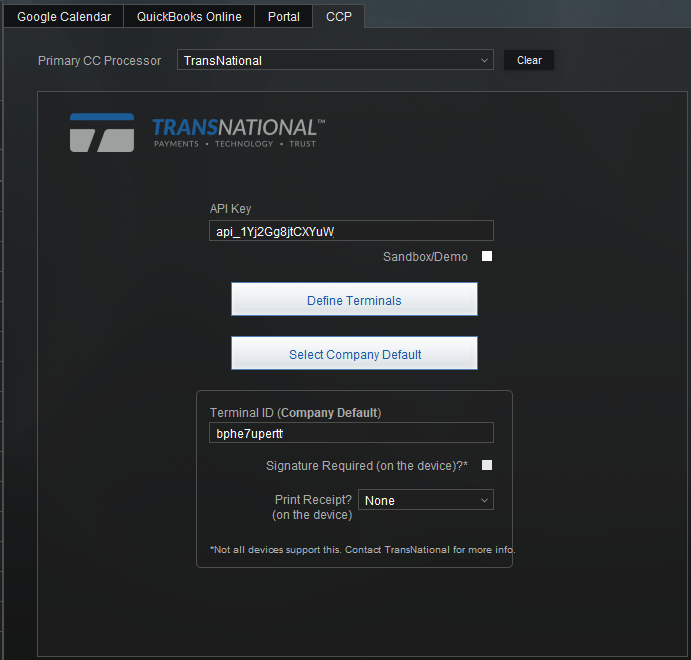Click the Clear button
Image resolution: width=691 pixels, height=660 pixels.
pyautogui.click(x=529, y=60)
